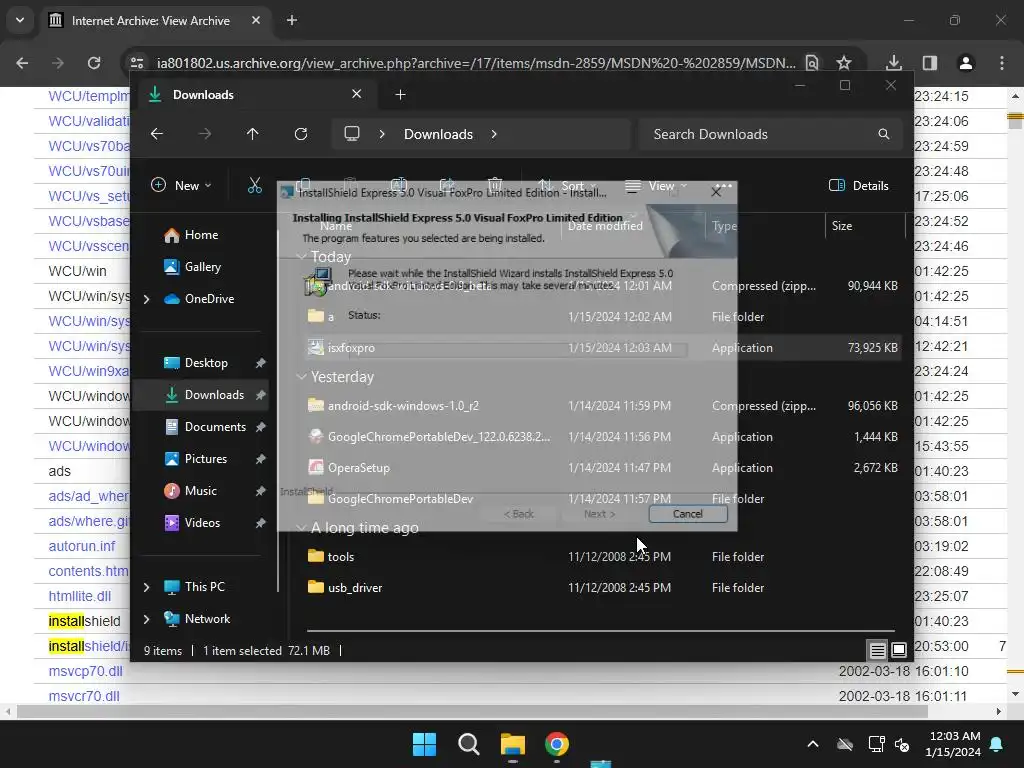The height and width of the screenshot is (768, 1024).
Task: Show hidden system tray icons
Action: (x=813, y=744)
